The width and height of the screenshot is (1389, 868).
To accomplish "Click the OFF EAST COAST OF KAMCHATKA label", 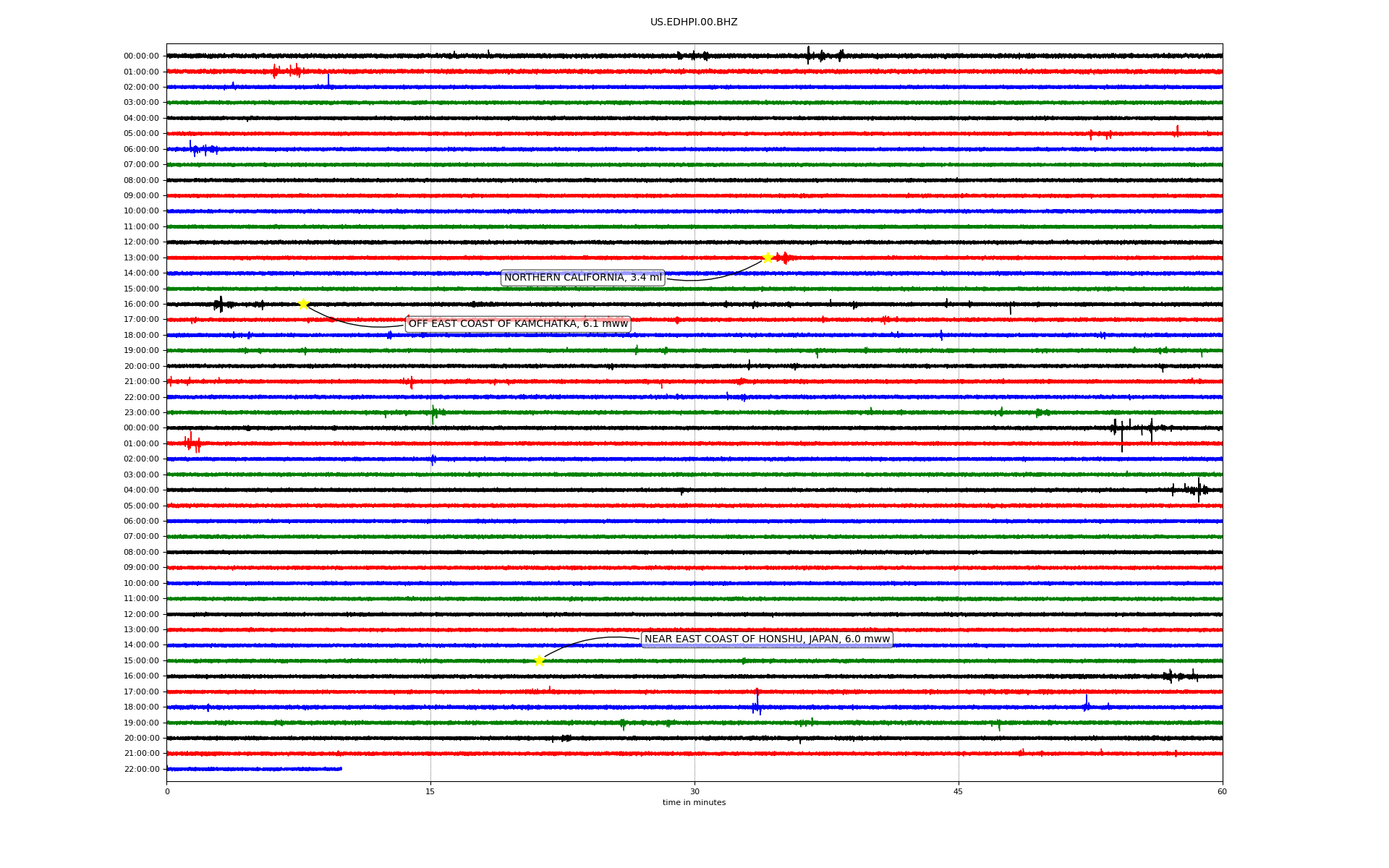I will 518,324.
